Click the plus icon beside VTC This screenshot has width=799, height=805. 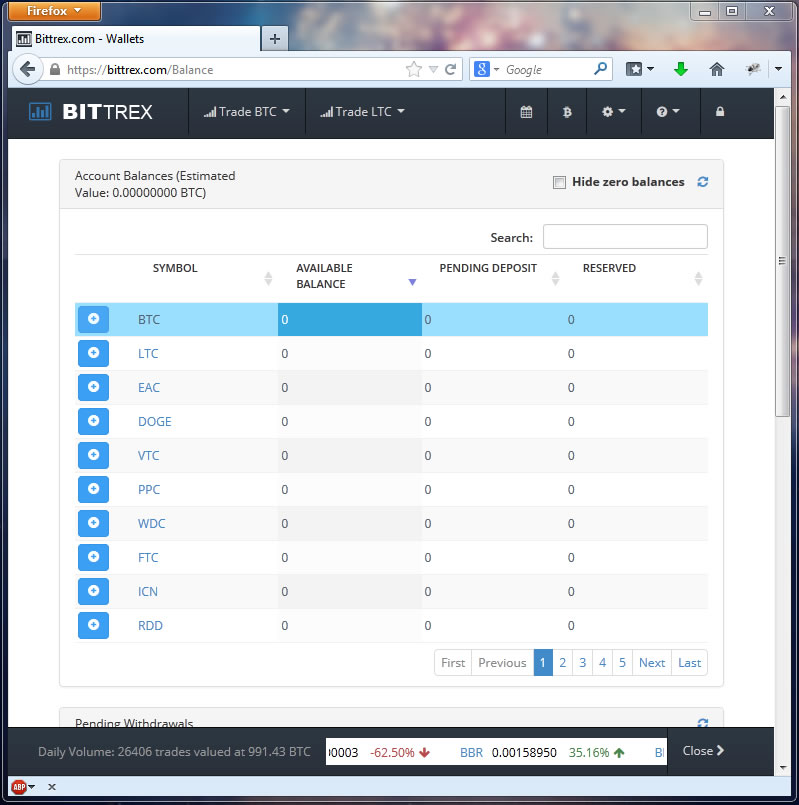93,455
